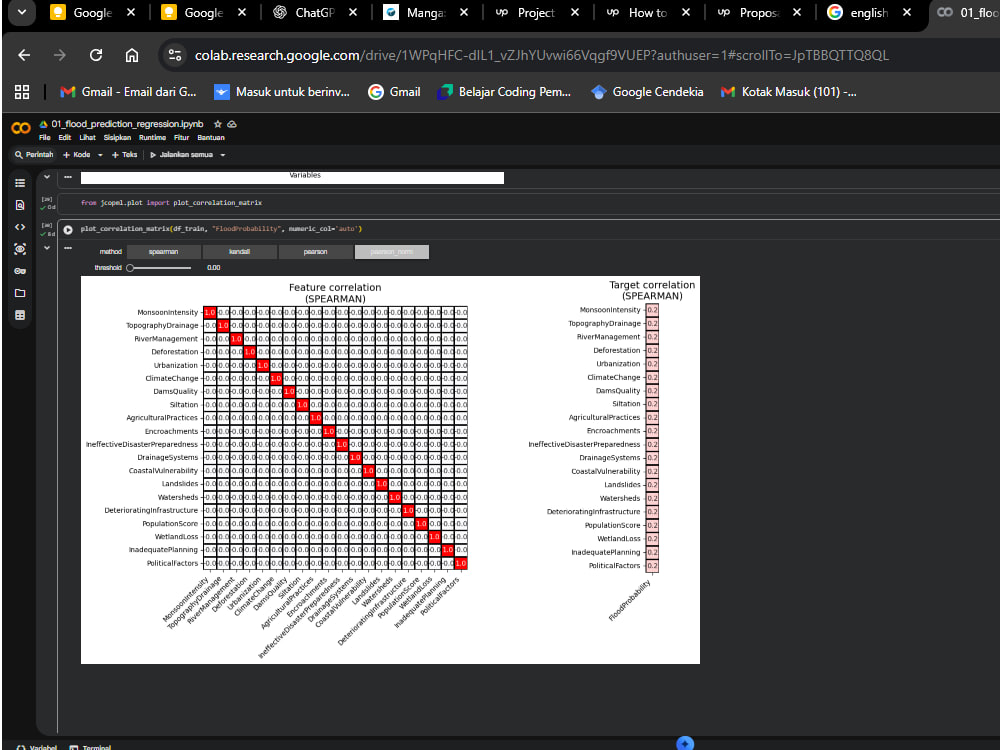Screen dimensions: 1000x750
Task: Open the table of contents sidebar icon
Action: click(x=20, y=183)
